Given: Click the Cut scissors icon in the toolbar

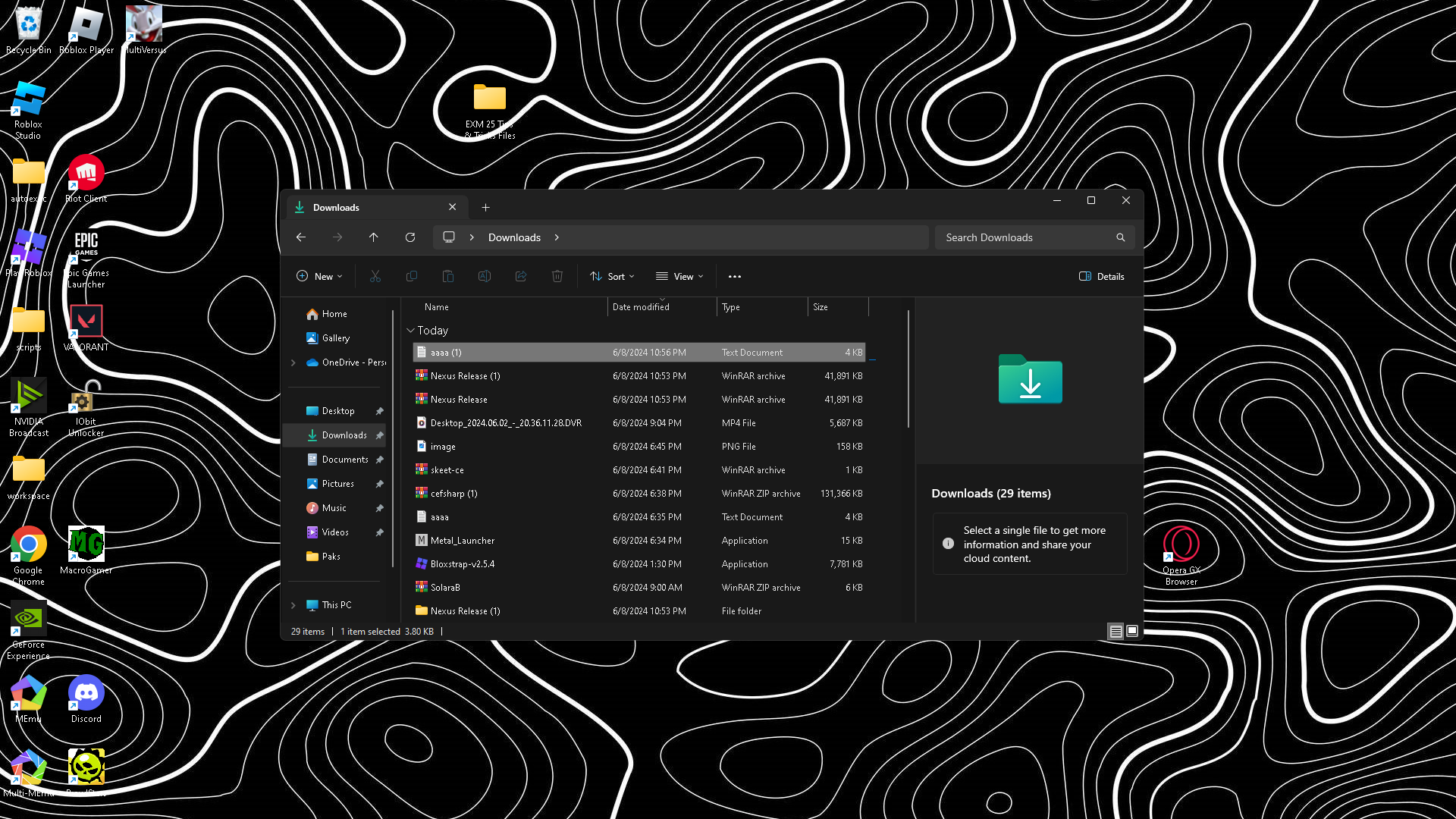Looking at the screenshot, I should [375, 277].
